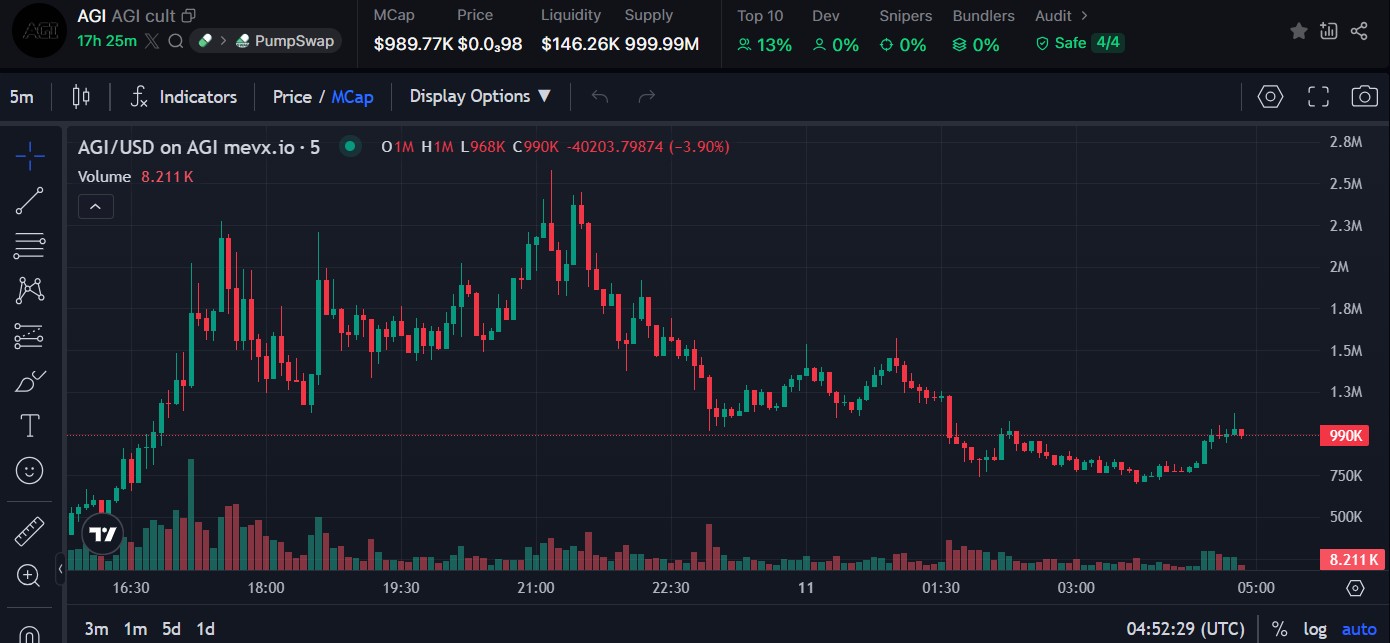Toggle log scale on price axis

[1315, 629]
